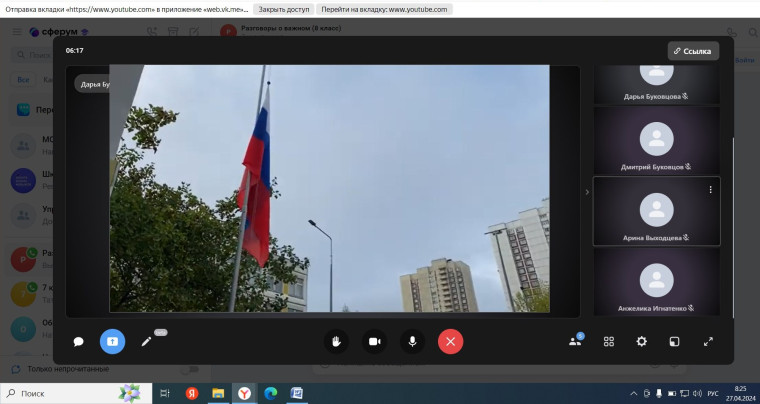The height and width of the screenshot is (404, 760).
Task: Show hidden tray icons chevron
Action: tap(633, 393)
